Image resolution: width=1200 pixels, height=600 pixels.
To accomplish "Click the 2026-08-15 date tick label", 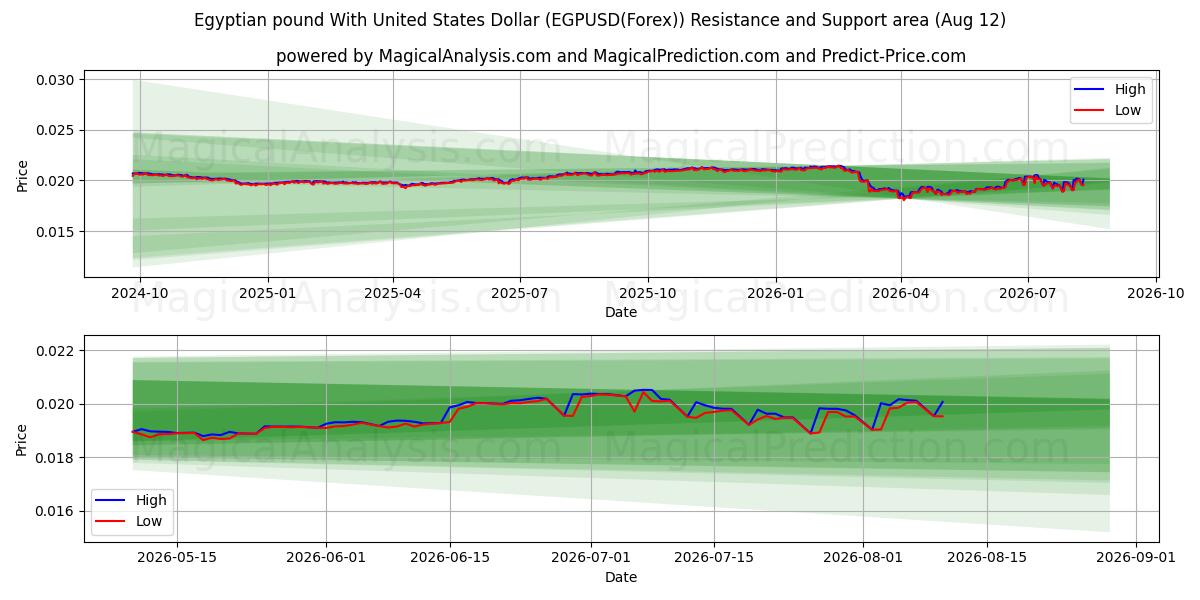I will (987, 558).
